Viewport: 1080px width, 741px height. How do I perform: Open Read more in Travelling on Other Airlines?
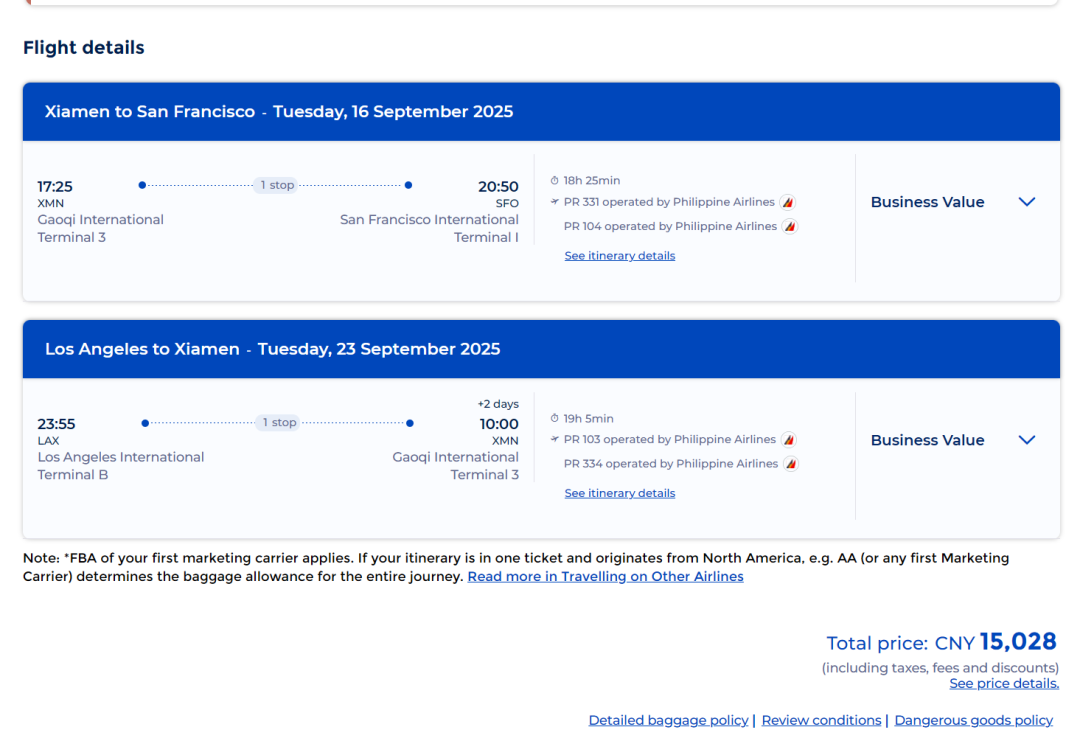click(x=605, y=577)
